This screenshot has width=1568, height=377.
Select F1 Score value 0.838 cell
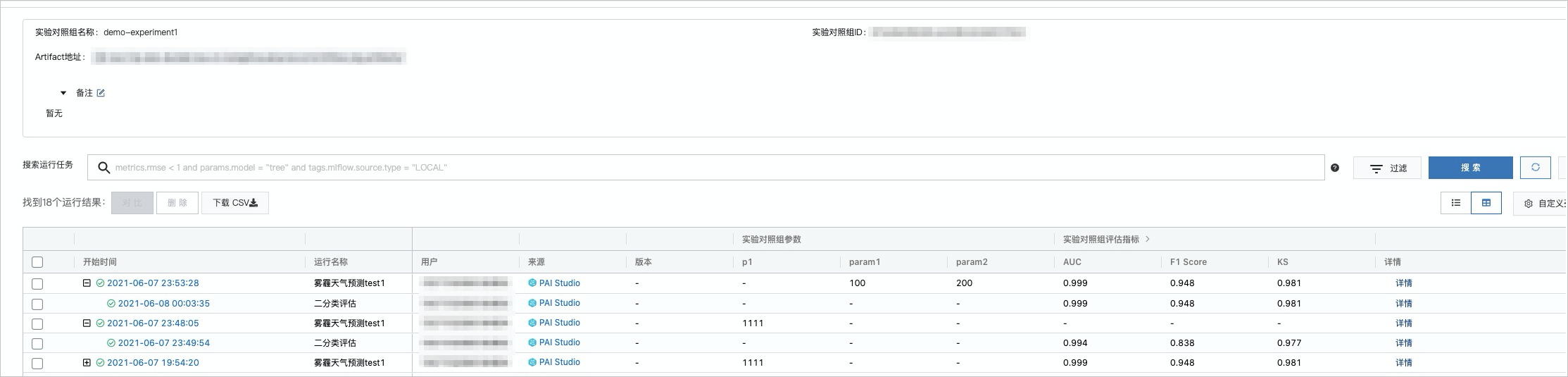coord(1182,343)
